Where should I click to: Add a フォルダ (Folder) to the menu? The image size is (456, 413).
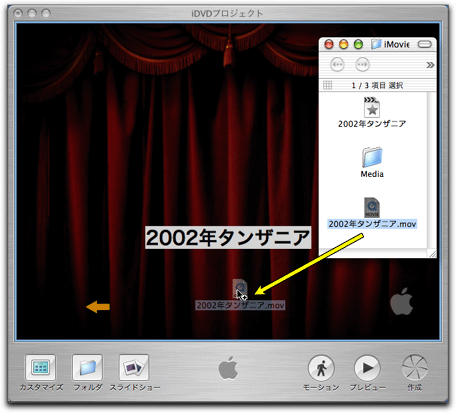(x=87, y=367)
